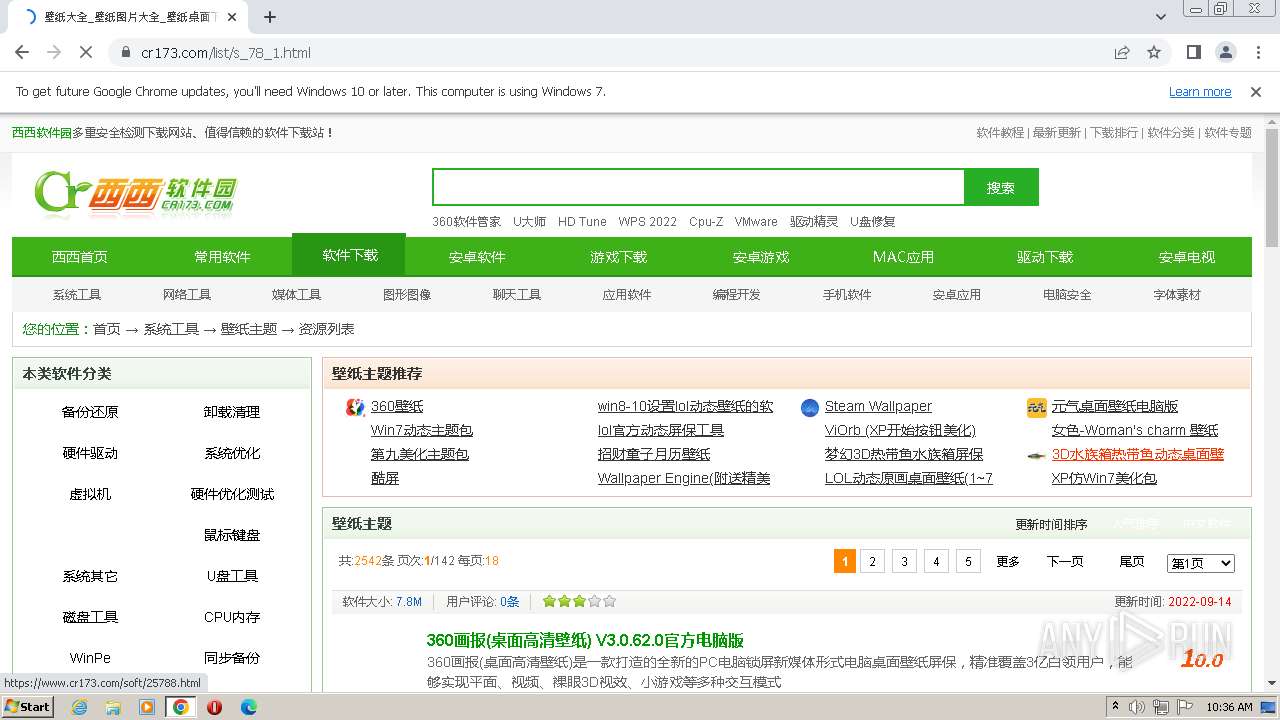Click 更多 pages link

1008,562
